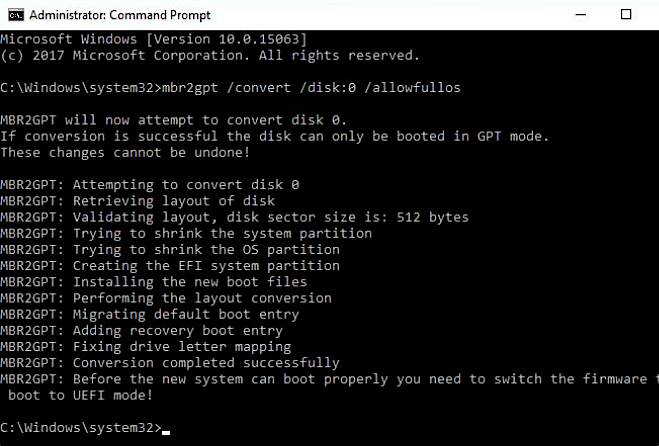The width and height of the screenshot is (659, 446).
Task: Click the Microsoft Windows version line
Action: [153, 39]
